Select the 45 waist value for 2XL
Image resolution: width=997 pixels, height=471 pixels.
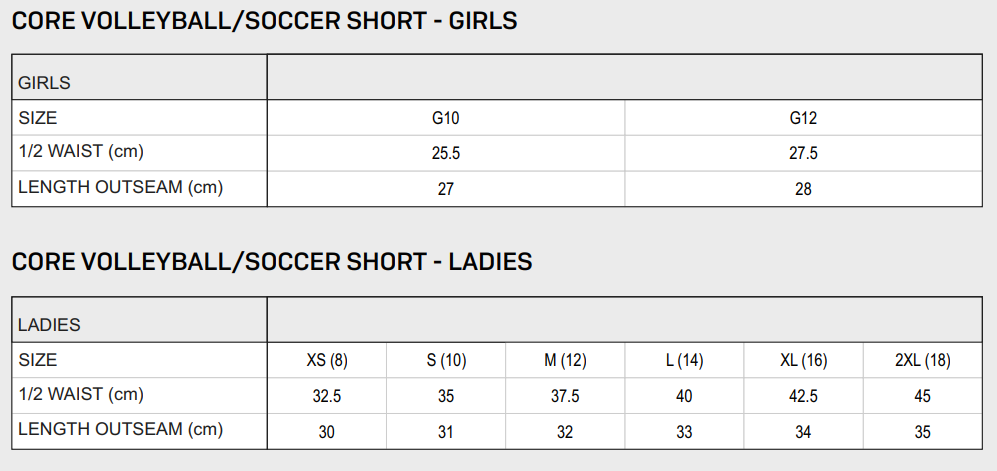(922, 396)
